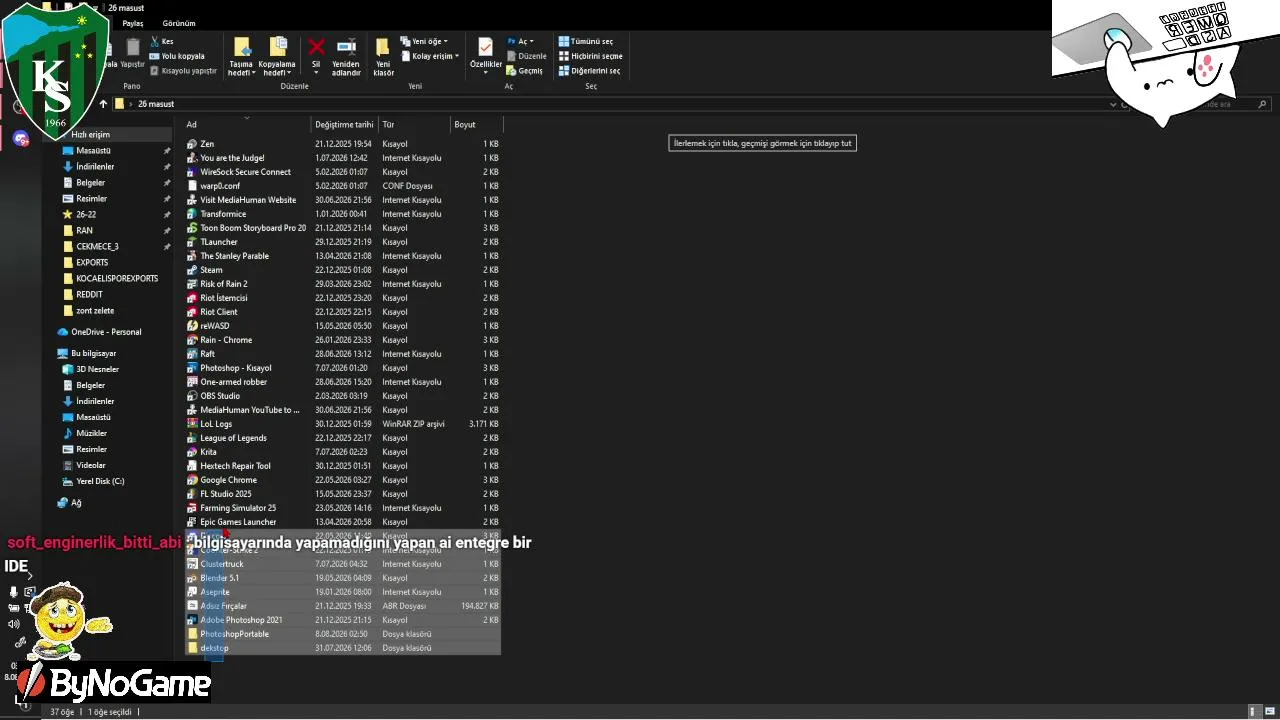This screenshot has height=720, width=1280.
Task: Select the Google Chrome shortcut icon
Action: pyautogui.click(x=193, y=480)
